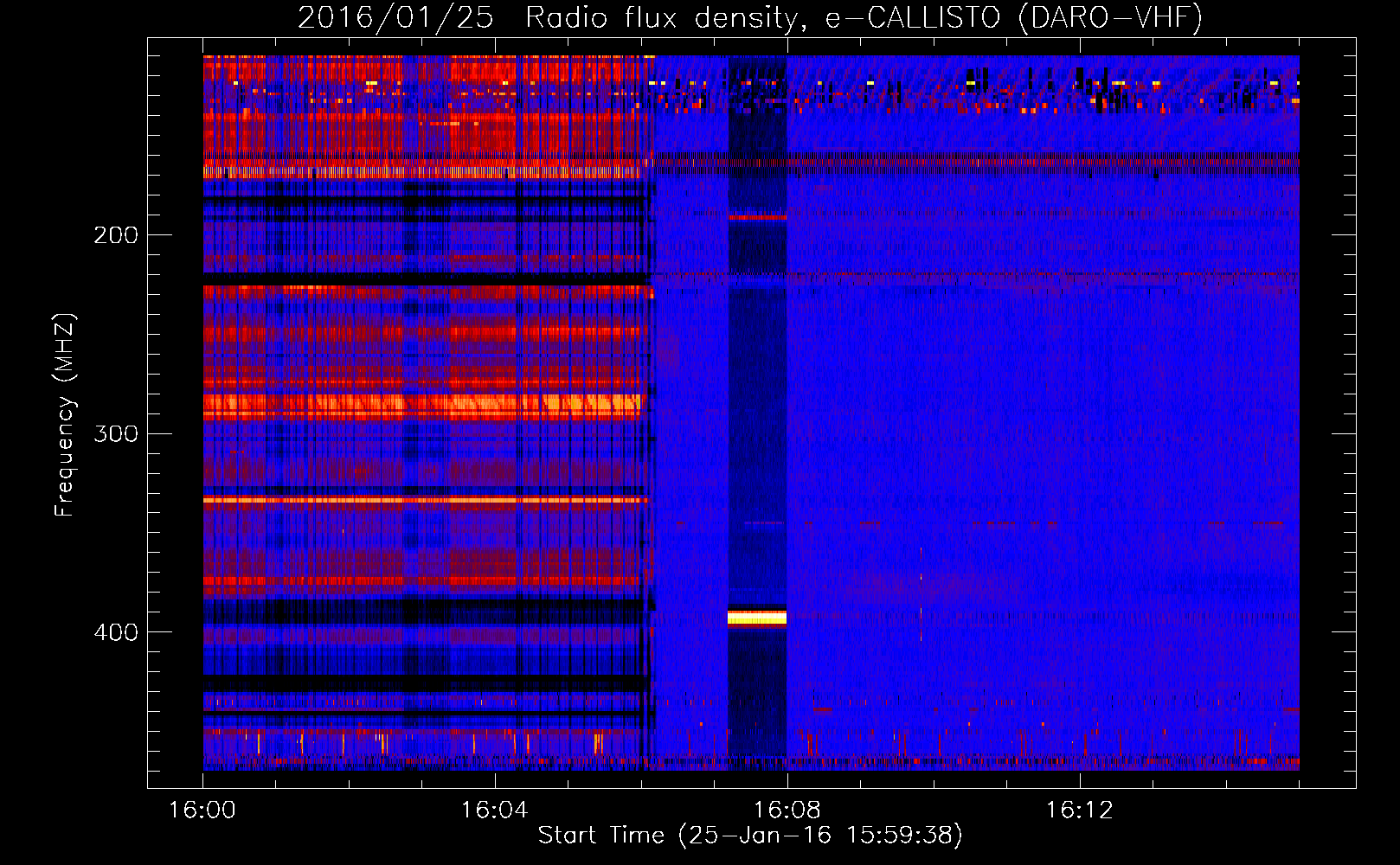Click the bright yellow-white burst near 400 MHz
Viewport: 1400px width, 865px height.
coord(757,617)
